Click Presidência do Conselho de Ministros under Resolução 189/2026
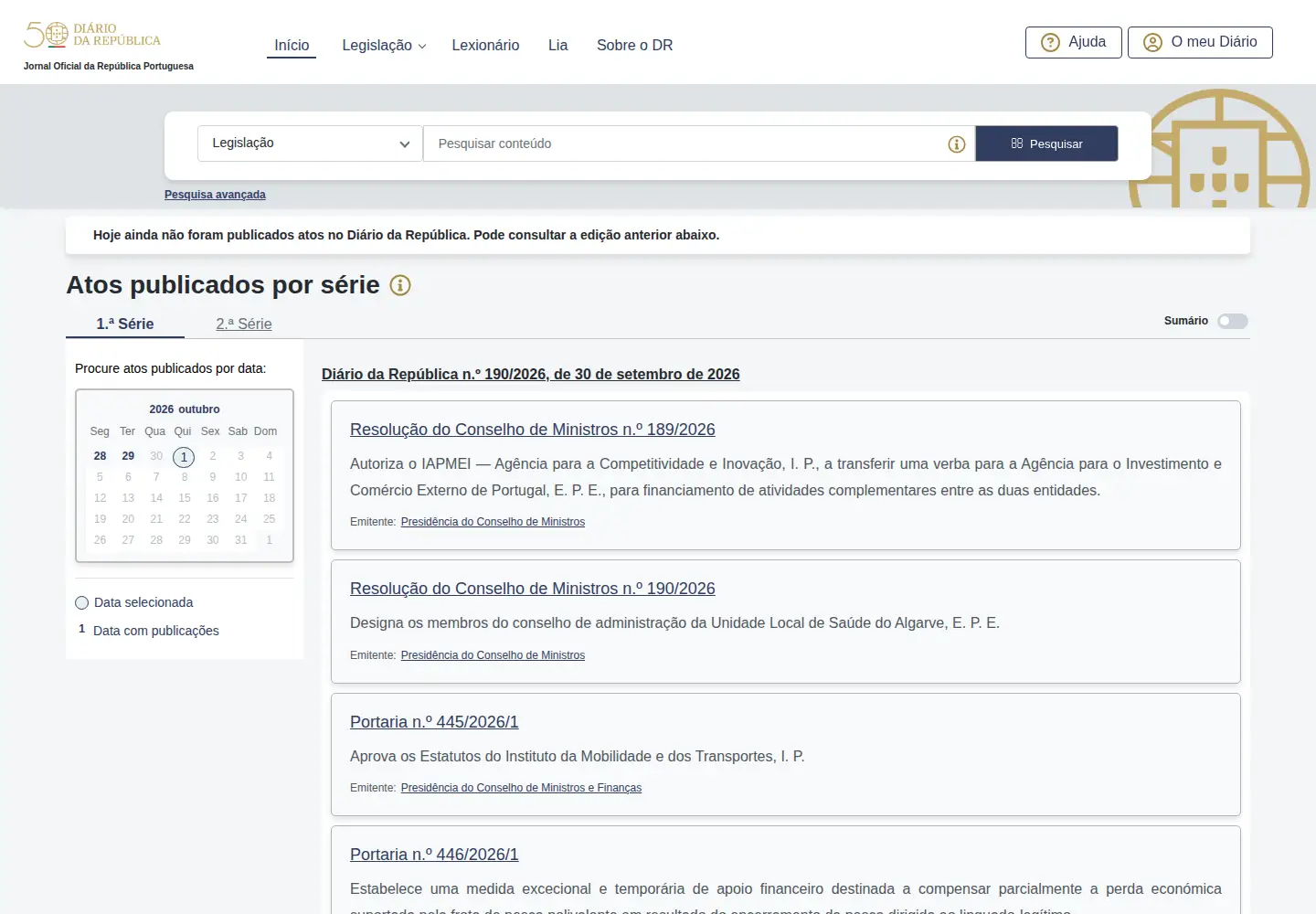 pyautogui.click(x=493, y=522)
